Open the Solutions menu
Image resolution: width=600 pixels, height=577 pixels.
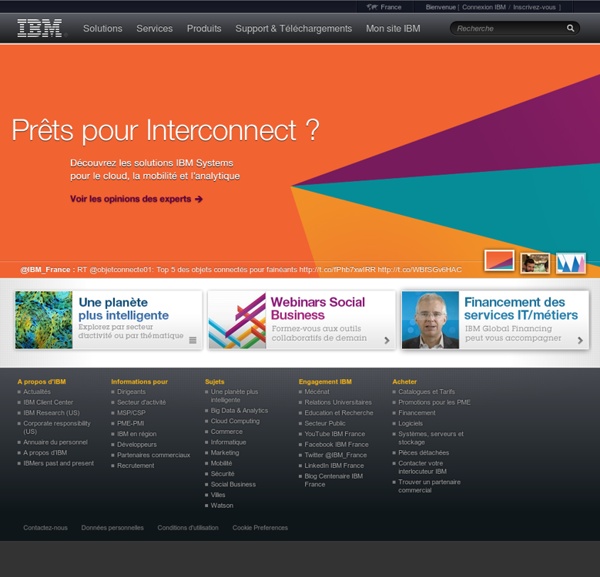(x=103, y=29)
